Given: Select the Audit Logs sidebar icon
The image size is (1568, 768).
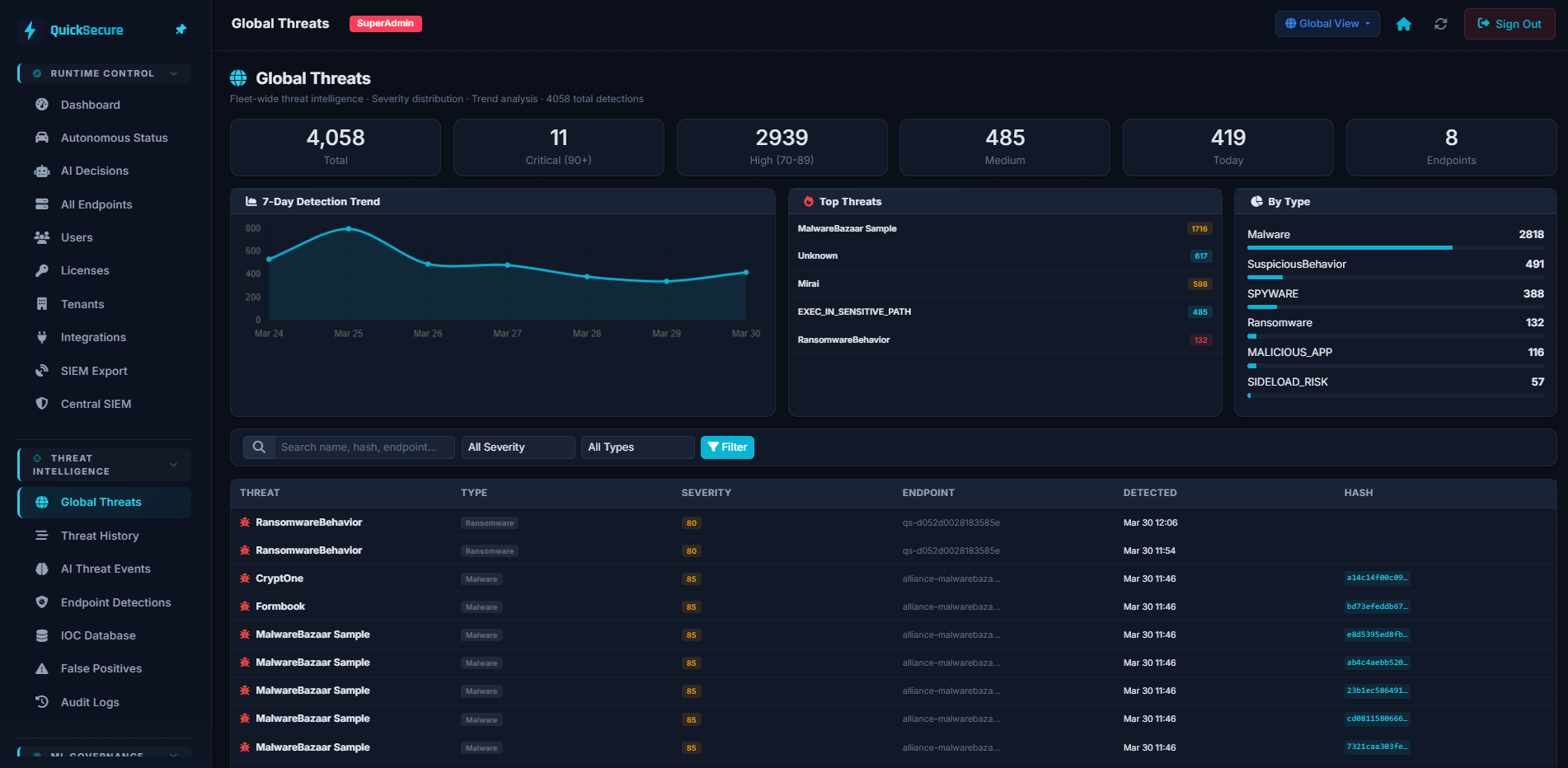Looking at the screenshot, I should coord(42,701).
